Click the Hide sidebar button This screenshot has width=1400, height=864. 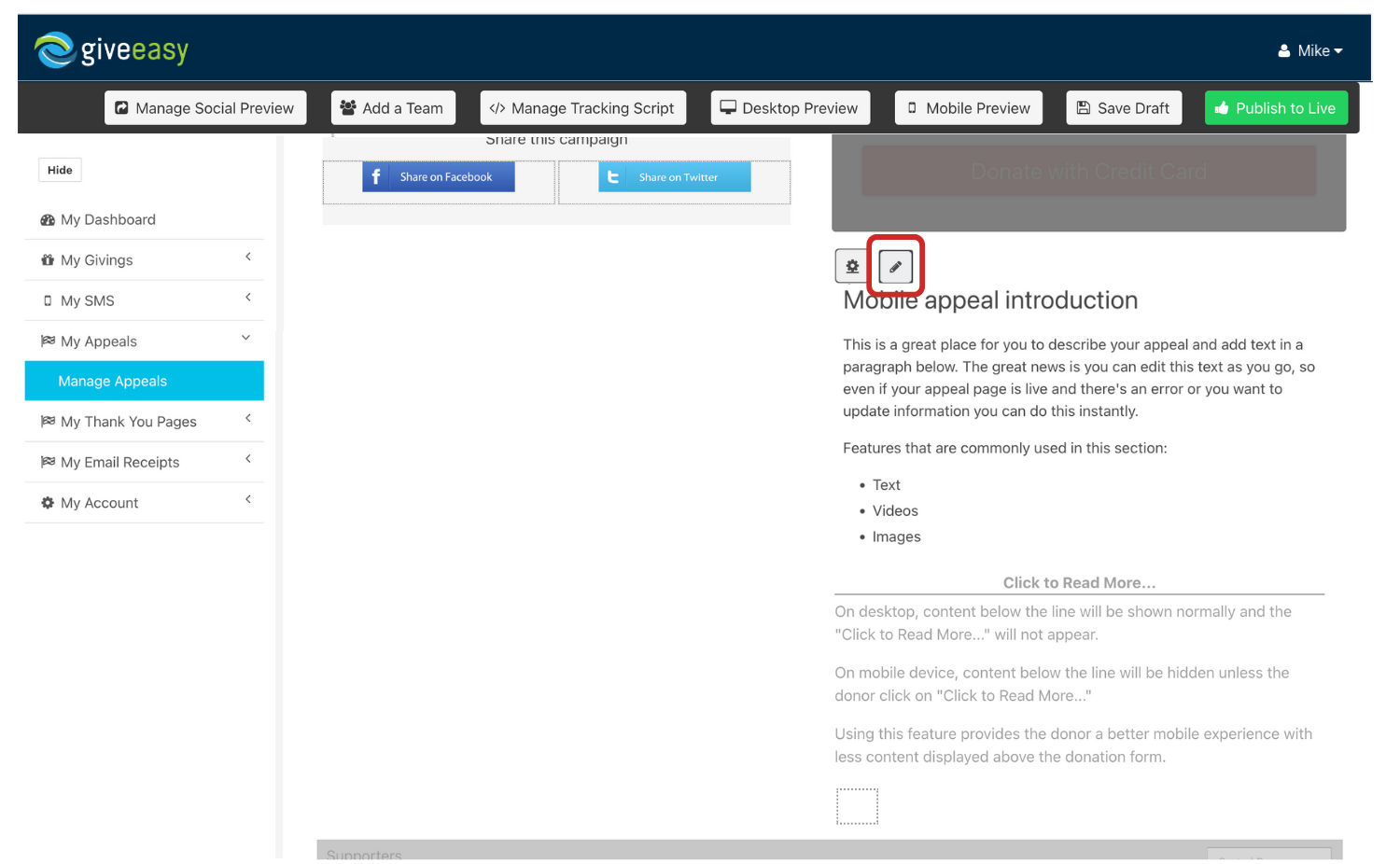pyautogui.click(x=60, y=170)
